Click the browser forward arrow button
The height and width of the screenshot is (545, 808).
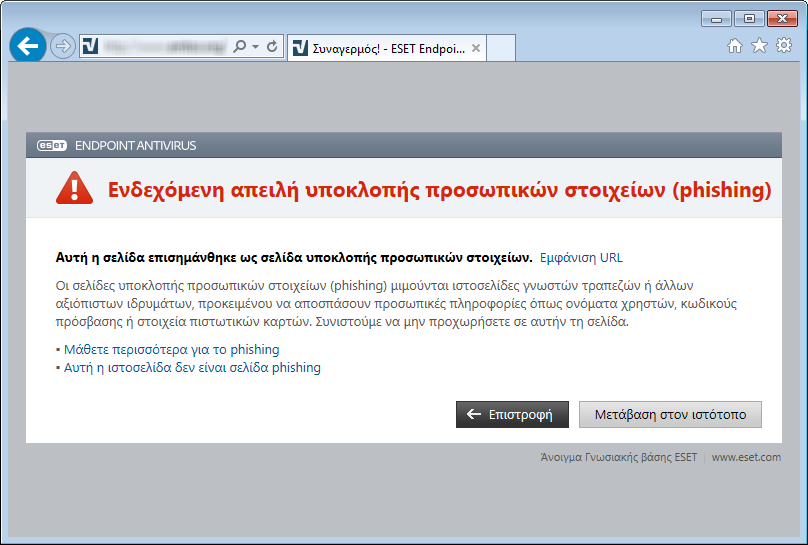tap(63, 46)
